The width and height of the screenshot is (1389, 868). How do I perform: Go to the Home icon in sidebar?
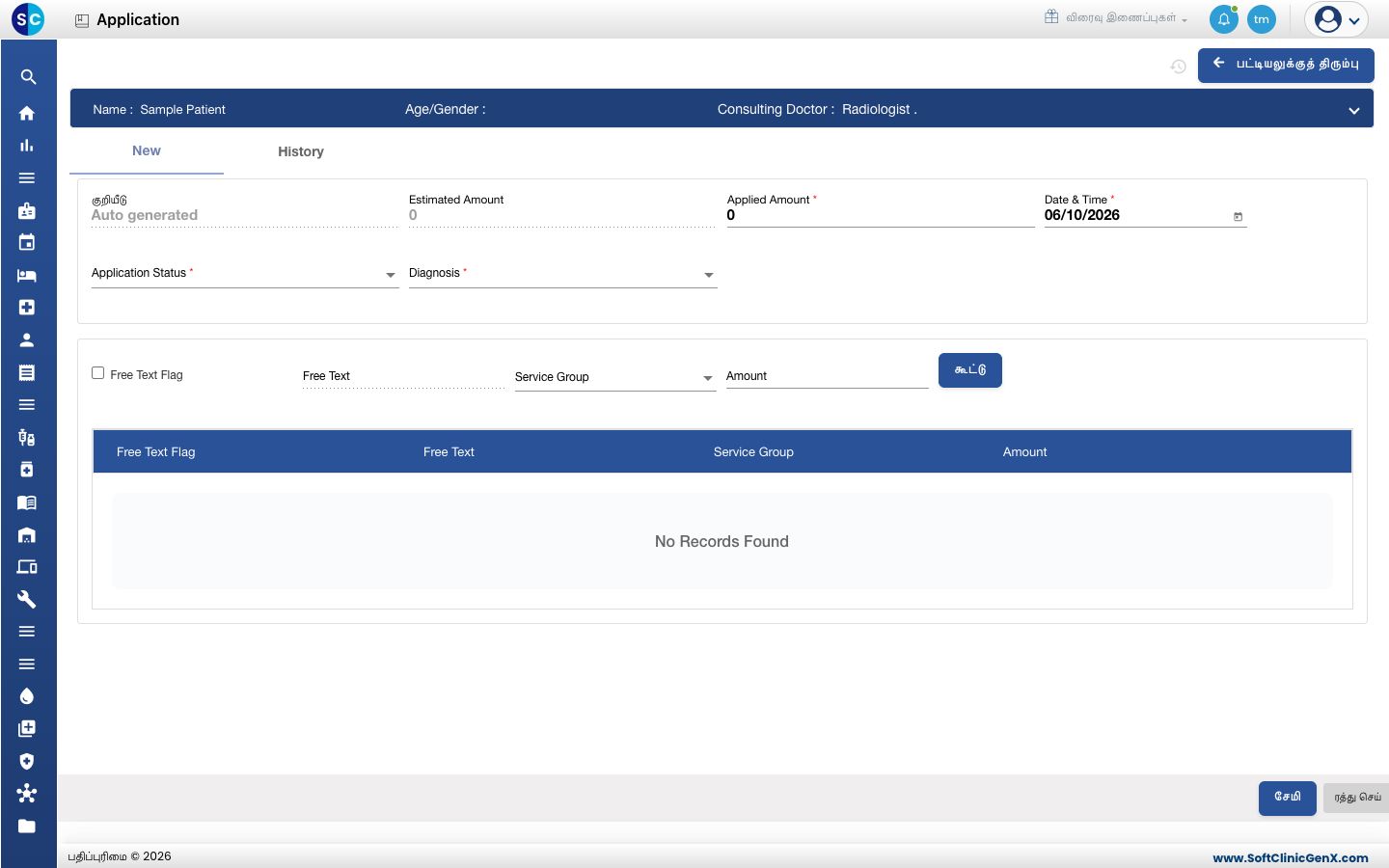point(27,113)
